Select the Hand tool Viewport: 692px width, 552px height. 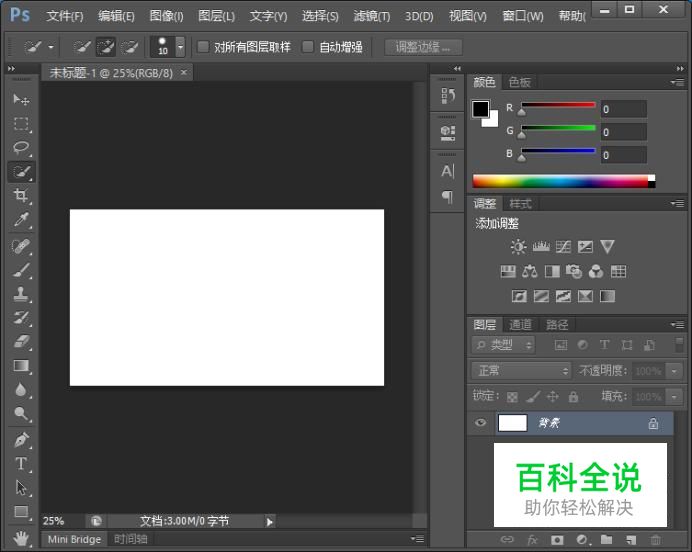click(21, 536)
